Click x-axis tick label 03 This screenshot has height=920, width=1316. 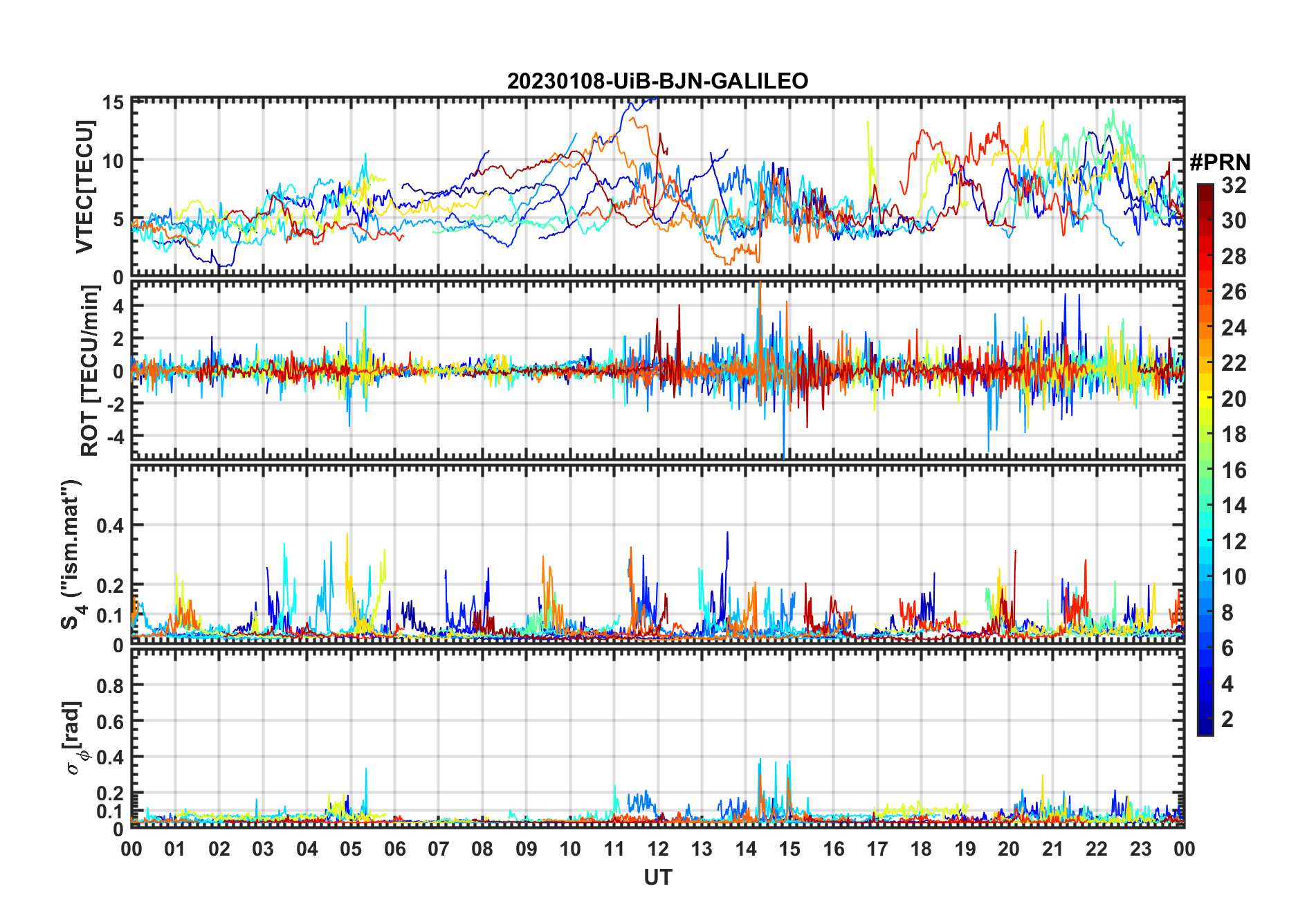(263, 849)
